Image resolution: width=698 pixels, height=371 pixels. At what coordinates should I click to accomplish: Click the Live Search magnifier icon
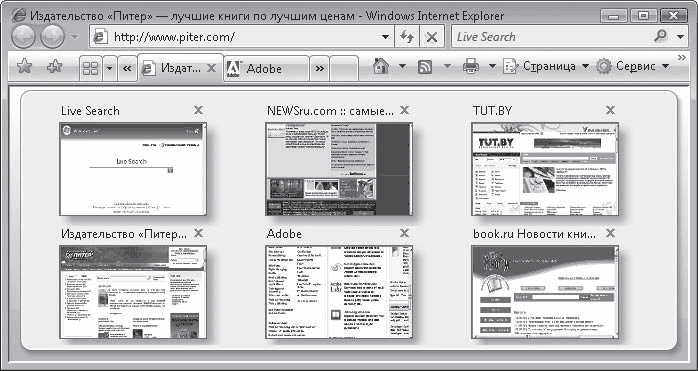(662, 36)
